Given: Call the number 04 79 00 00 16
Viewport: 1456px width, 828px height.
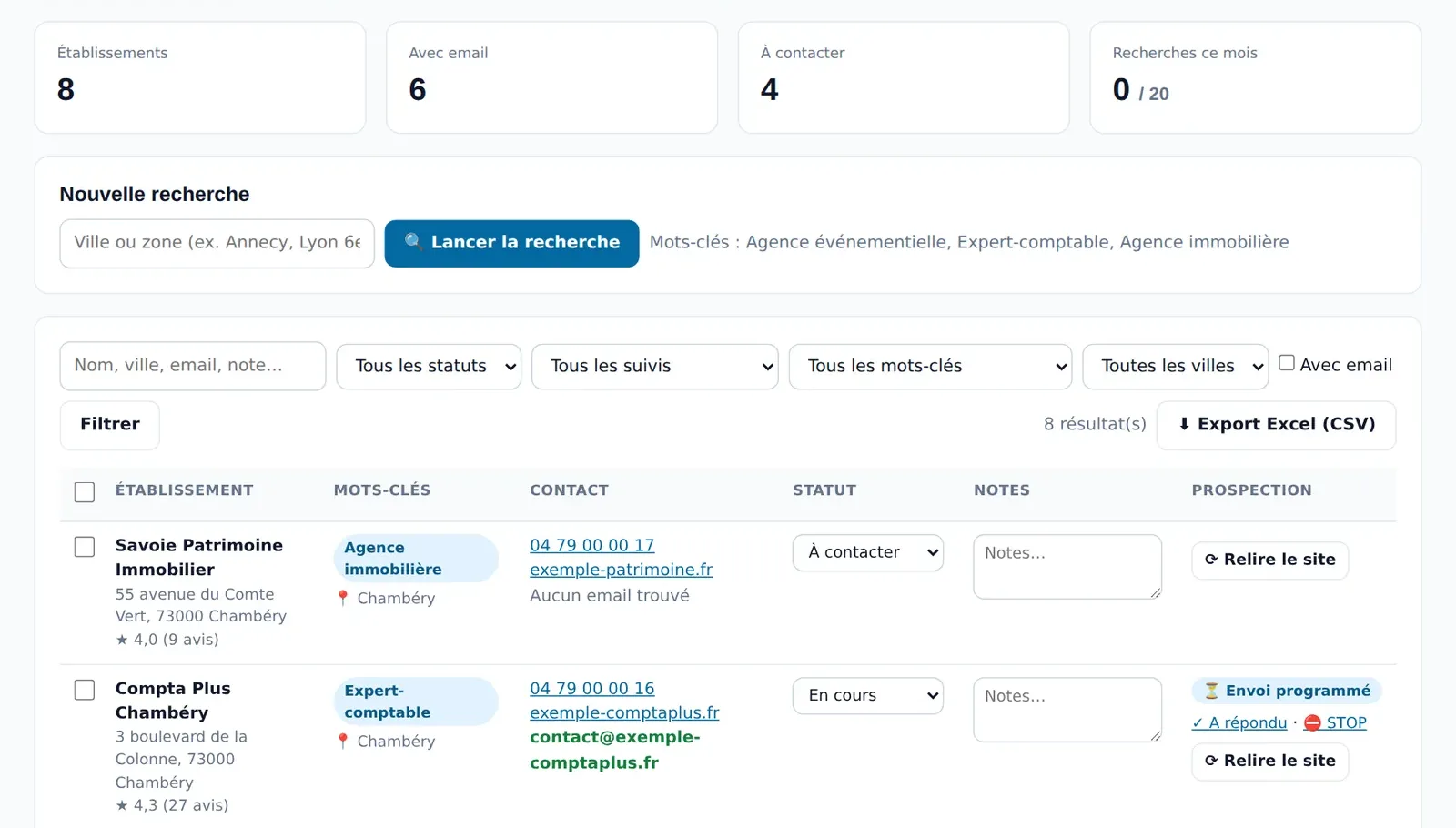Looking at the screenshot, I should (592, 688).
